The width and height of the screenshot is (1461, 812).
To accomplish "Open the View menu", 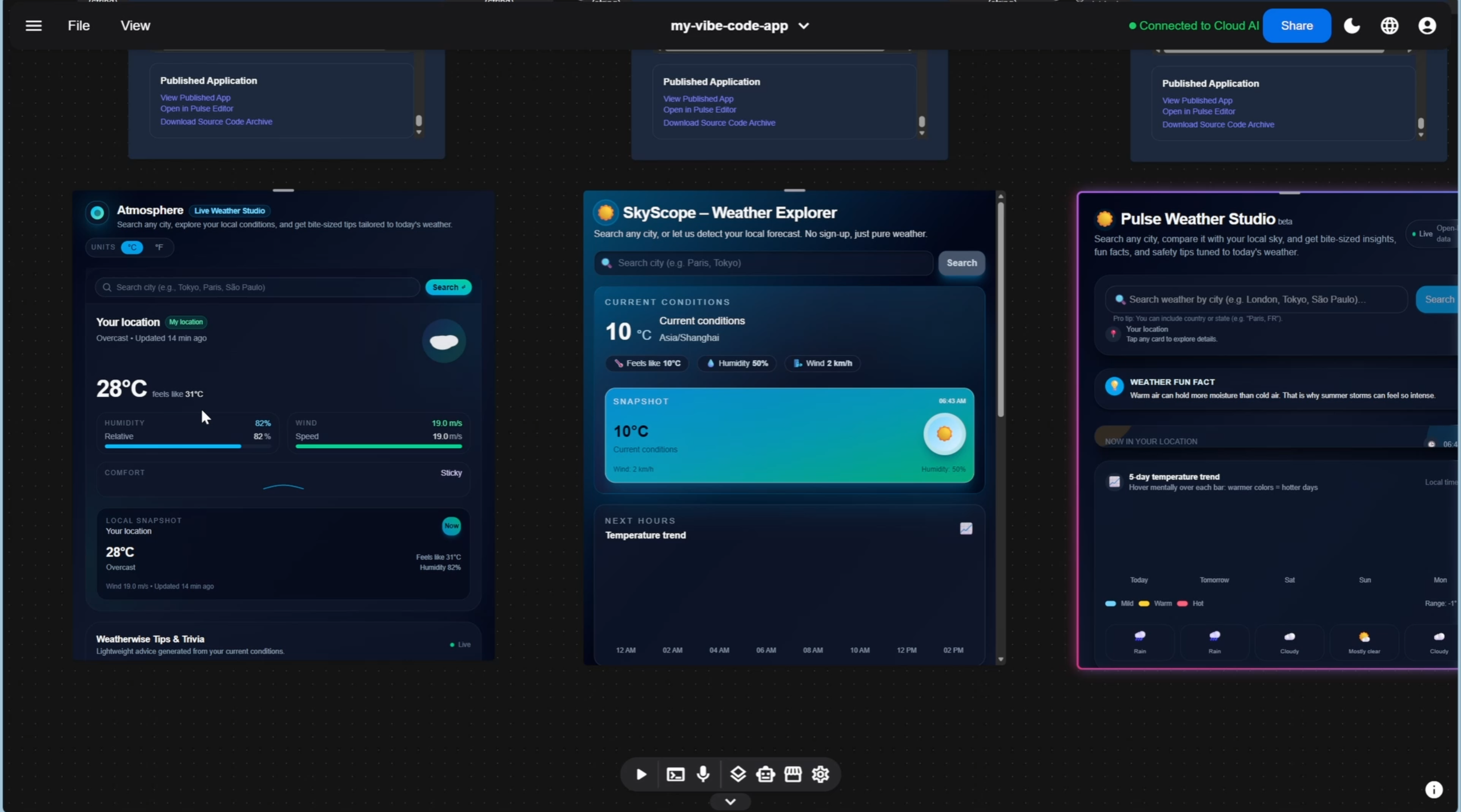I will [x=135, y=25].
